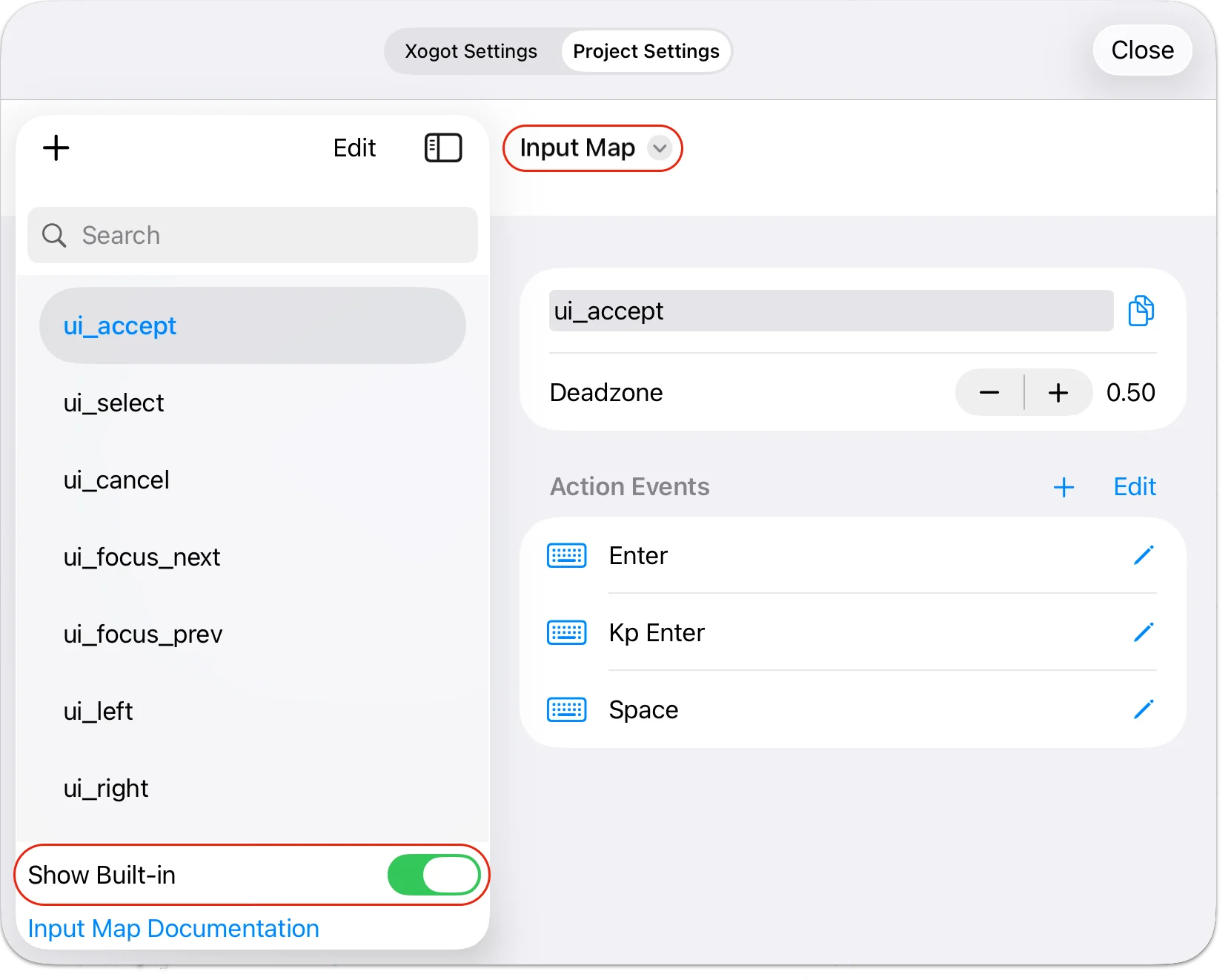Edit the Space key event pencil

(x=1143, y=709)
